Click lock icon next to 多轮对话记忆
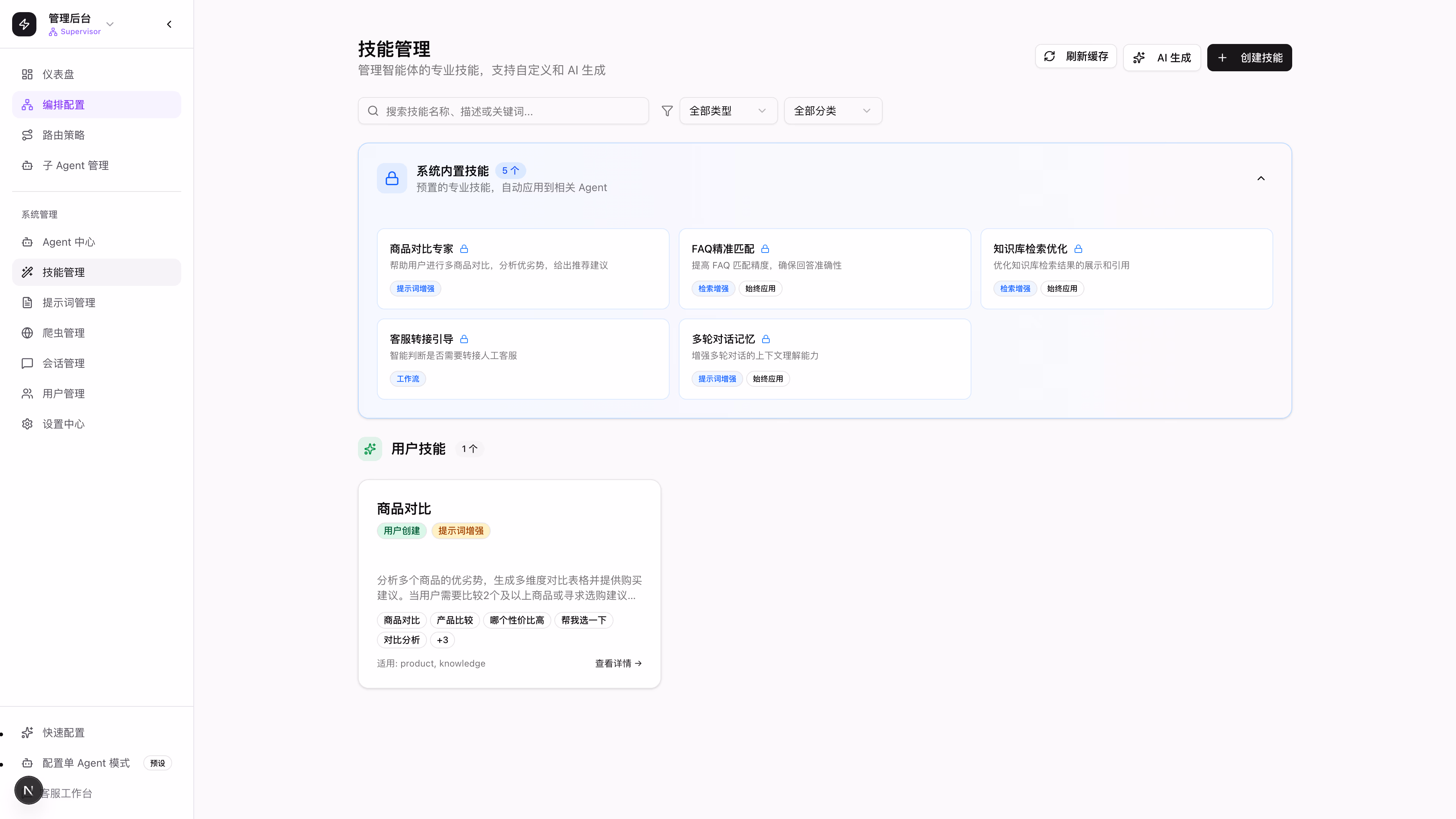The height and width of the screenshot is (819, 1456). tap(766, 339)
